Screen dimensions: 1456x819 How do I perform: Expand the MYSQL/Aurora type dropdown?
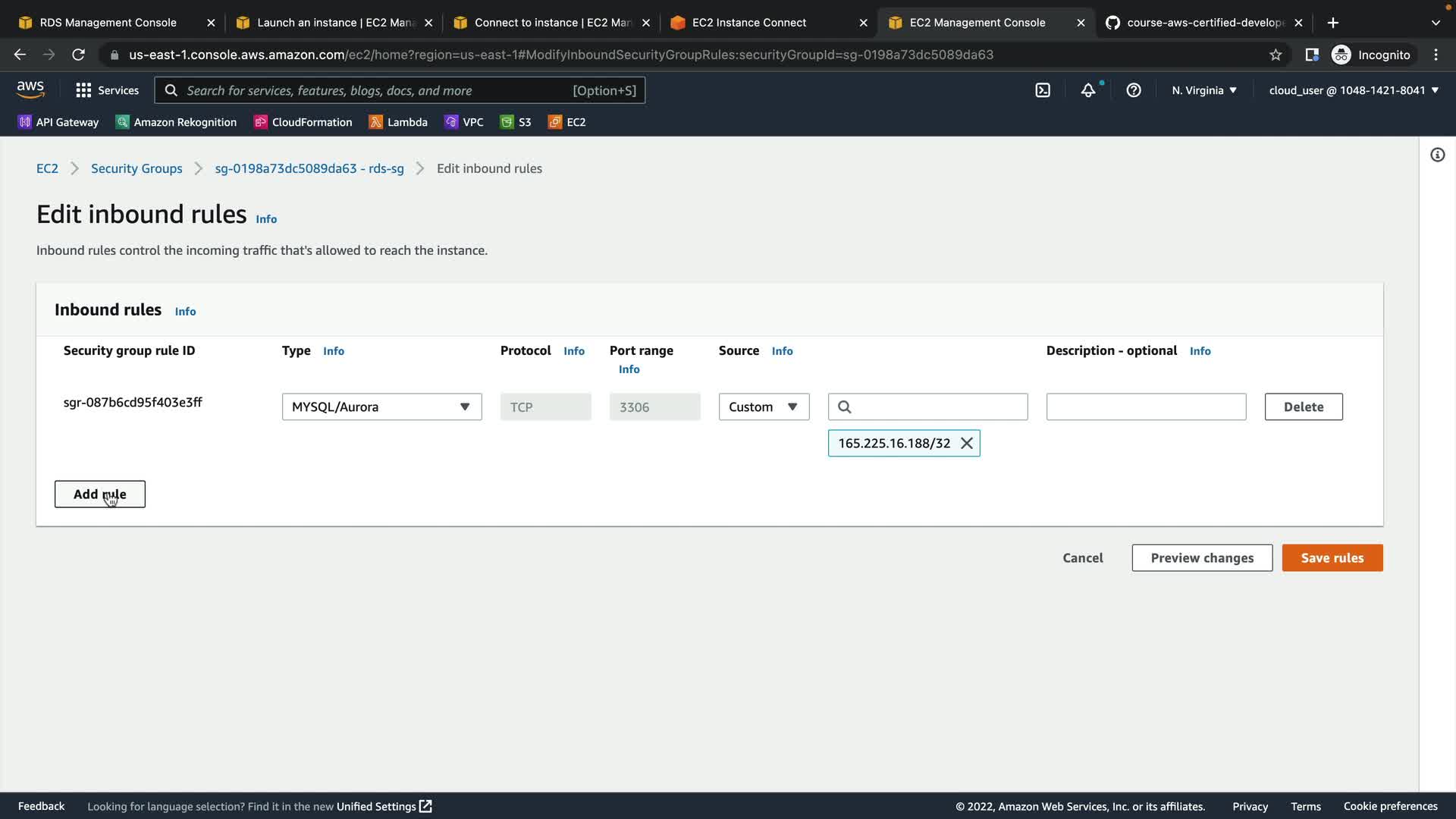pyautogui.click(x=381, y=407)
